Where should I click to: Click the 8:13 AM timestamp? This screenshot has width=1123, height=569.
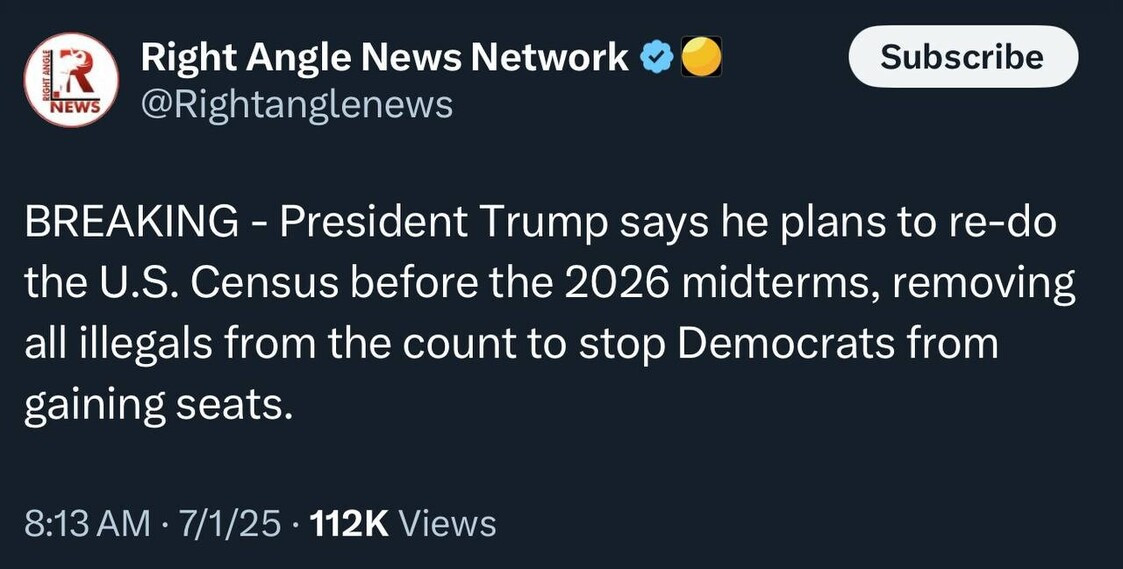(86, 523)
